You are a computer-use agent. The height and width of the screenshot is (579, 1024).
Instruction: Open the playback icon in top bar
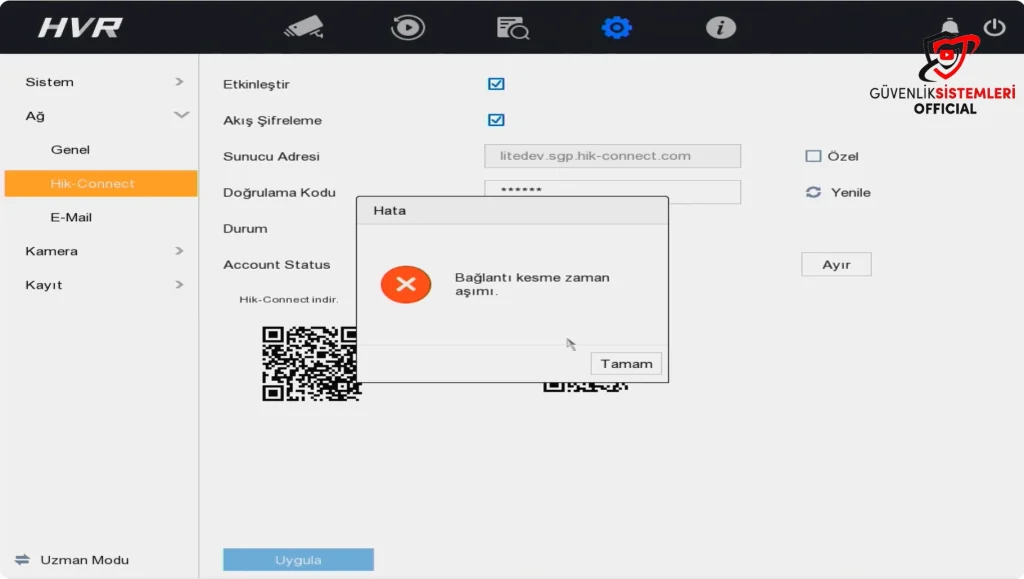tap(407, 27)
